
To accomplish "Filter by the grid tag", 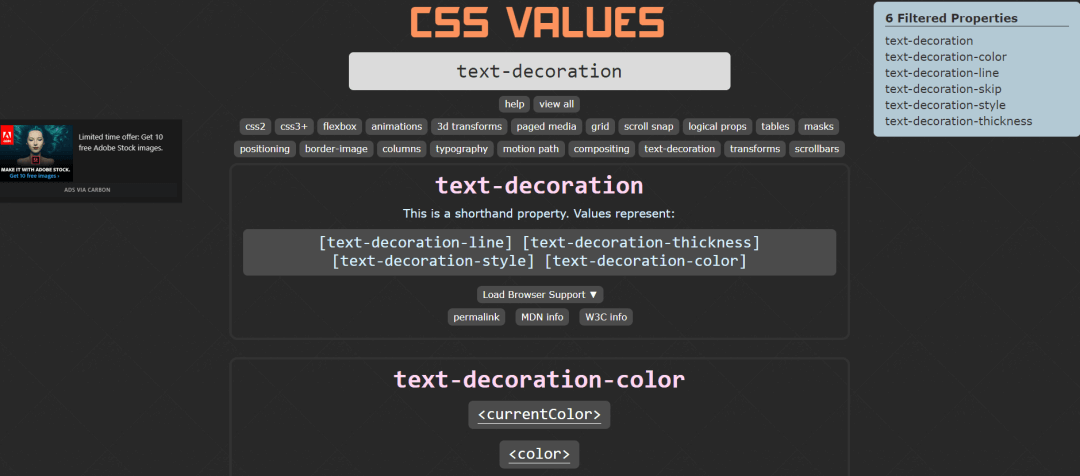I will click(600, 126).
